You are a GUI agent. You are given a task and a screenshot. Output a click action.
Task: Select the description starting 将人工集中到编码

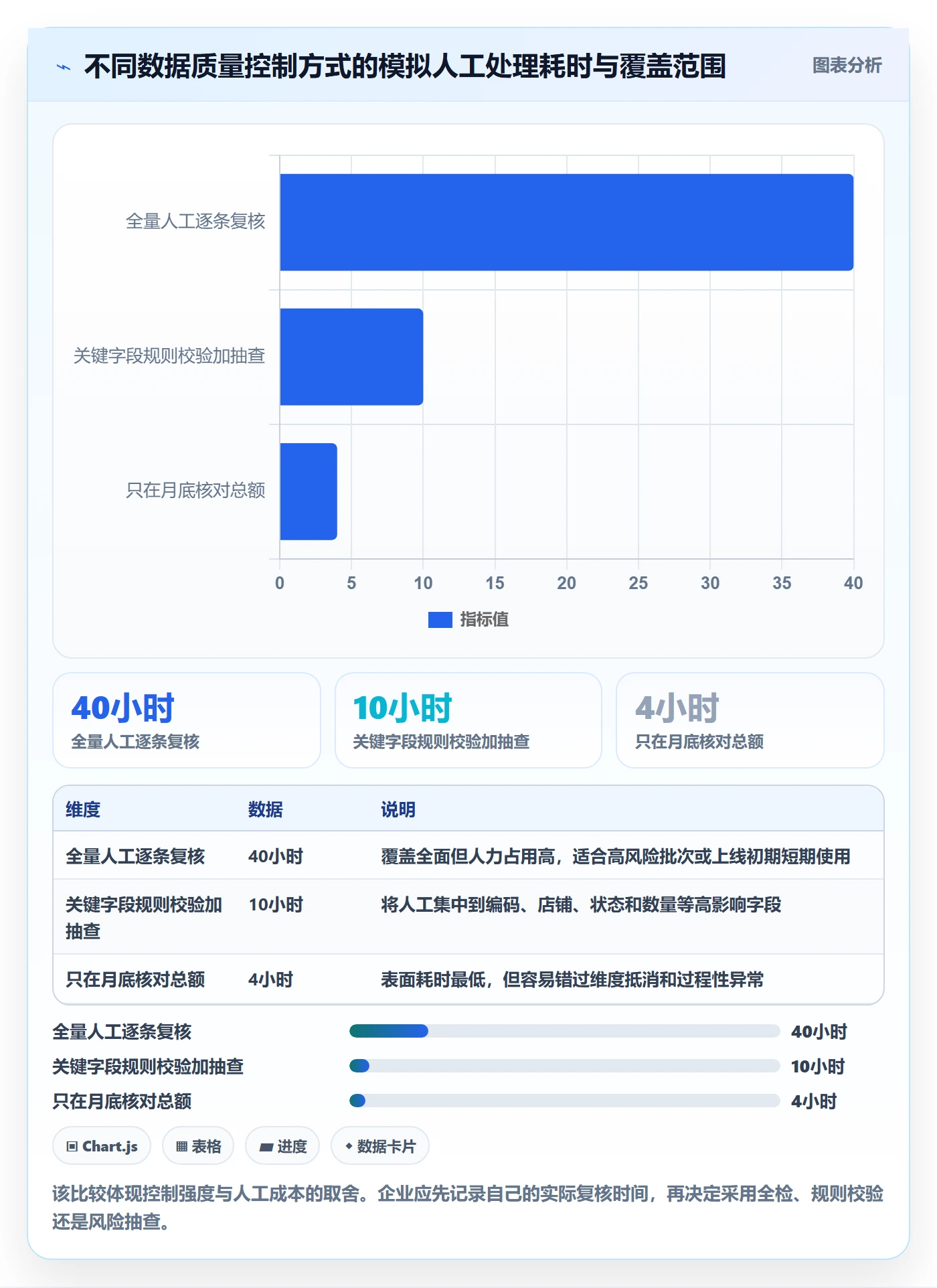coord(581,904)
